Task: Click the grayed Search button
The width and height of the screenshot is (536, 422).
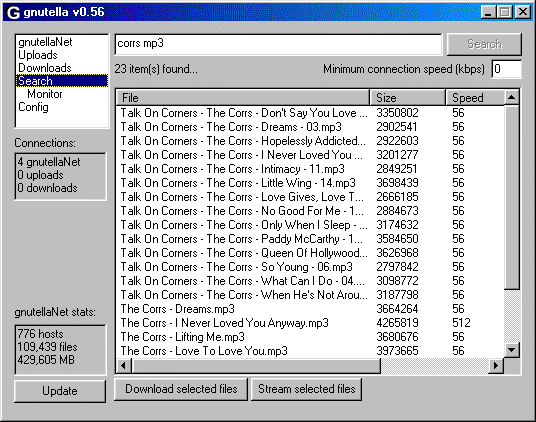Action: point(484,44)
